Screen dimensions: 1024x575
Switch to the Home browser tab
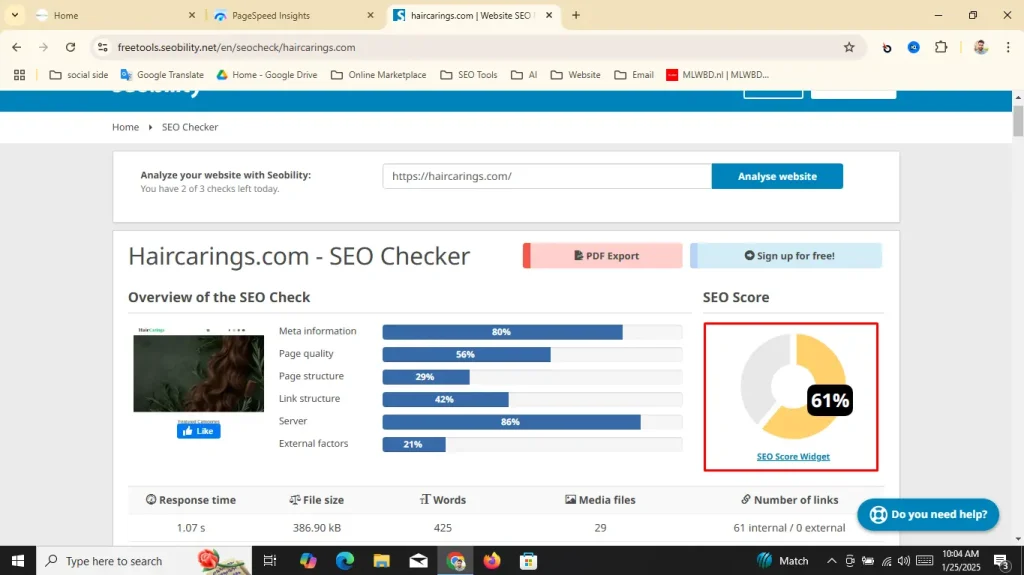pos(110,16)
